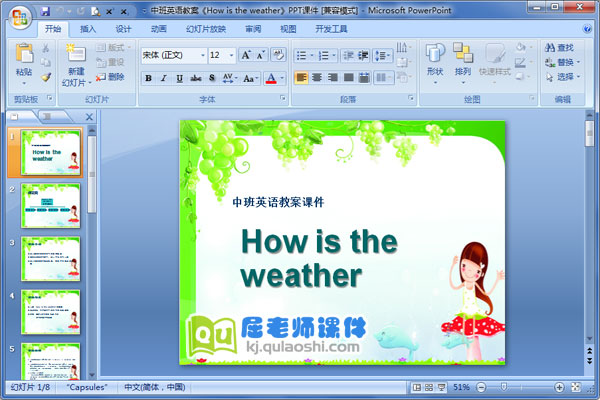The image size is (600, 400).
Task: Fit slide to current window
Action: click(x=576, y=387)
